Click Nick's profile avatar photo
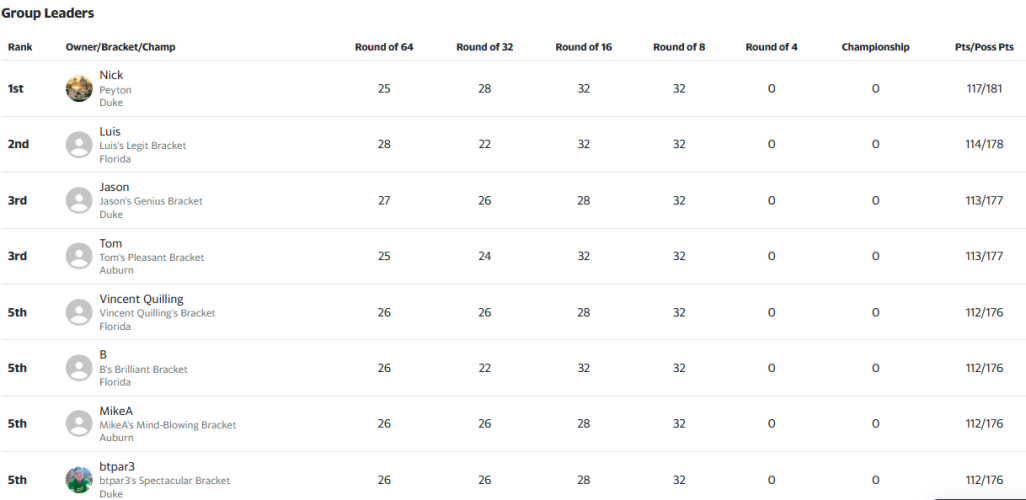This screenshot has height=500, width=1026. click(x=79, y=88)
